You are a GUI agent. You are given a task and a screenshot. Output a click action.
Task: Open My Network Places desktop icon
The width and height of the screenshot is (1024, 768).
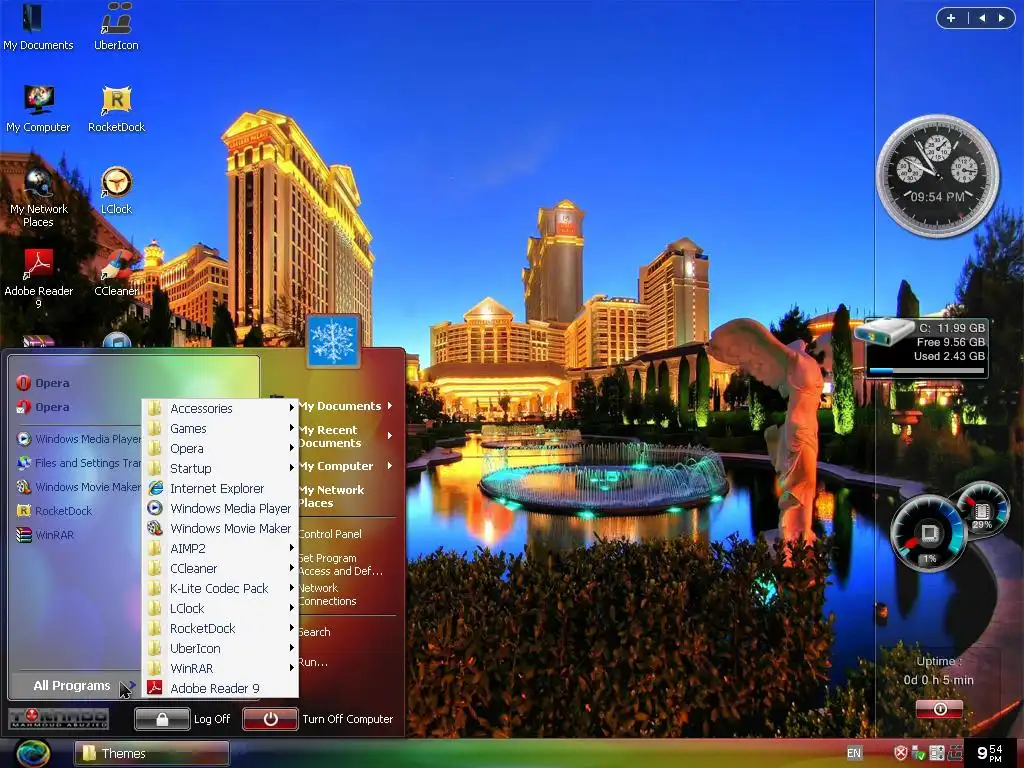[x=39, y=197]
